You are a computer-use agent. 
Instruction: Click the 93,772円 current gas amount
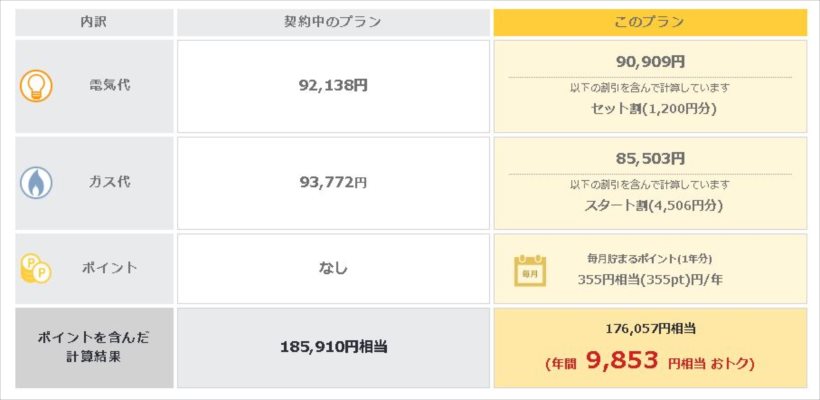point(333,182)
